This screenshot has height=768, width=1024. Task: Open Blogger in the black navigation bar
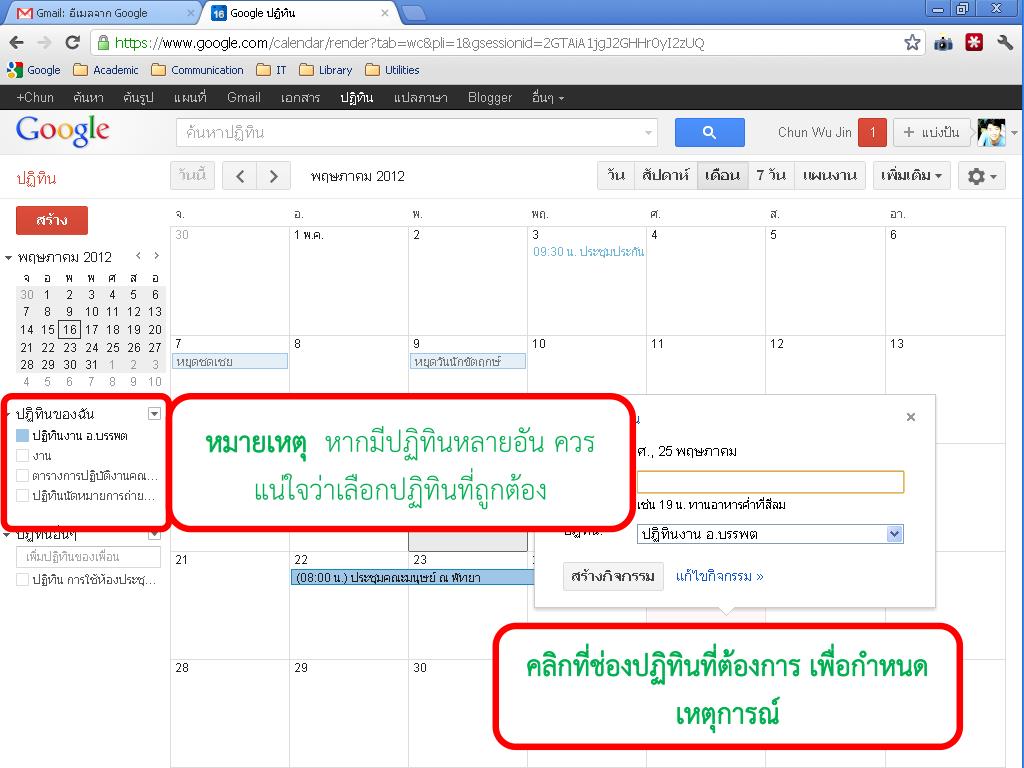(x=490, y=98)
